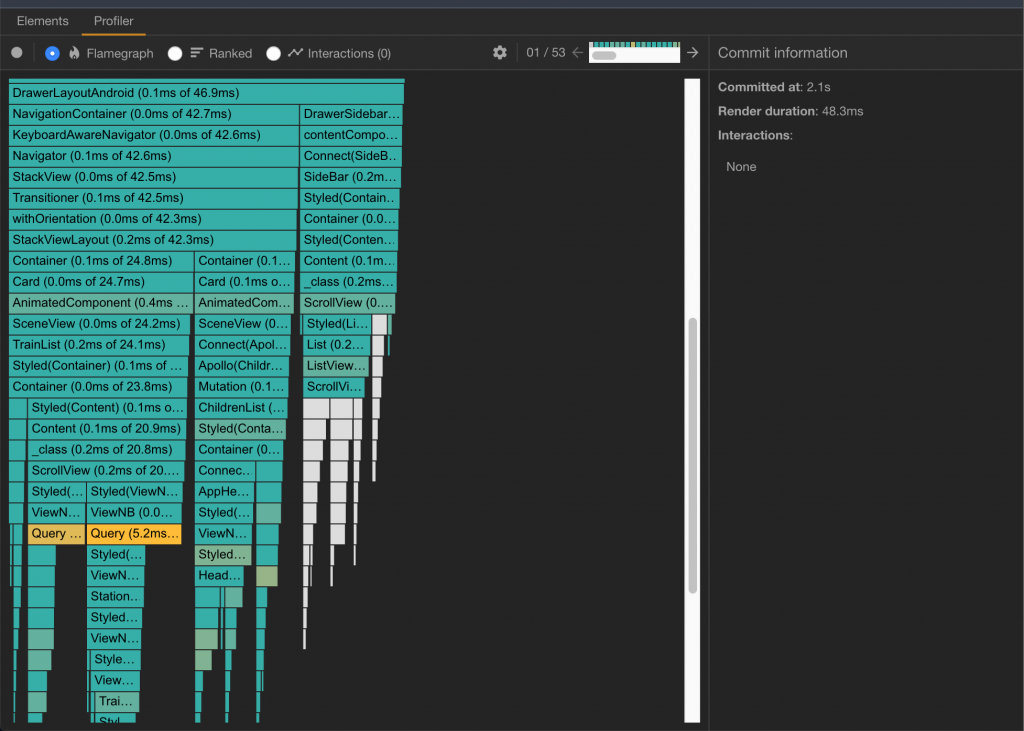1024x731 pixels.
Task: Click the Flamegraph flame icon
Action: click(74, 53)
